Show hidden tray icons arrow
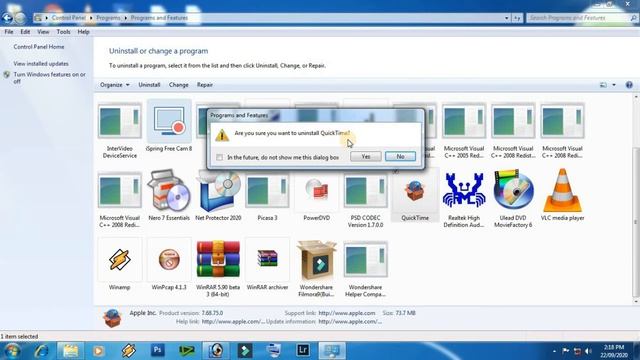This screenshot has height=360, width=640. 554,351
